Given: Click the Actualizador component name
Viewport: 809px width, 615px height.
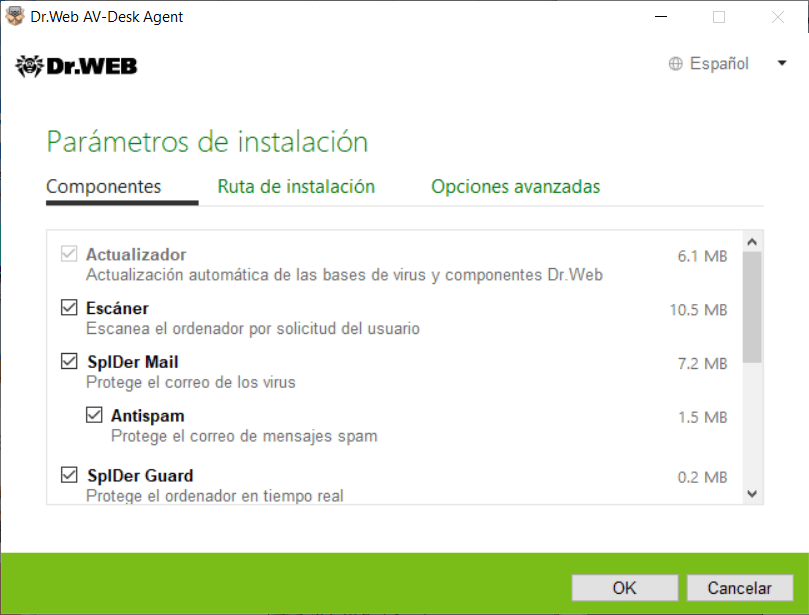Looking at the screenshot, I should pos(136,254).
